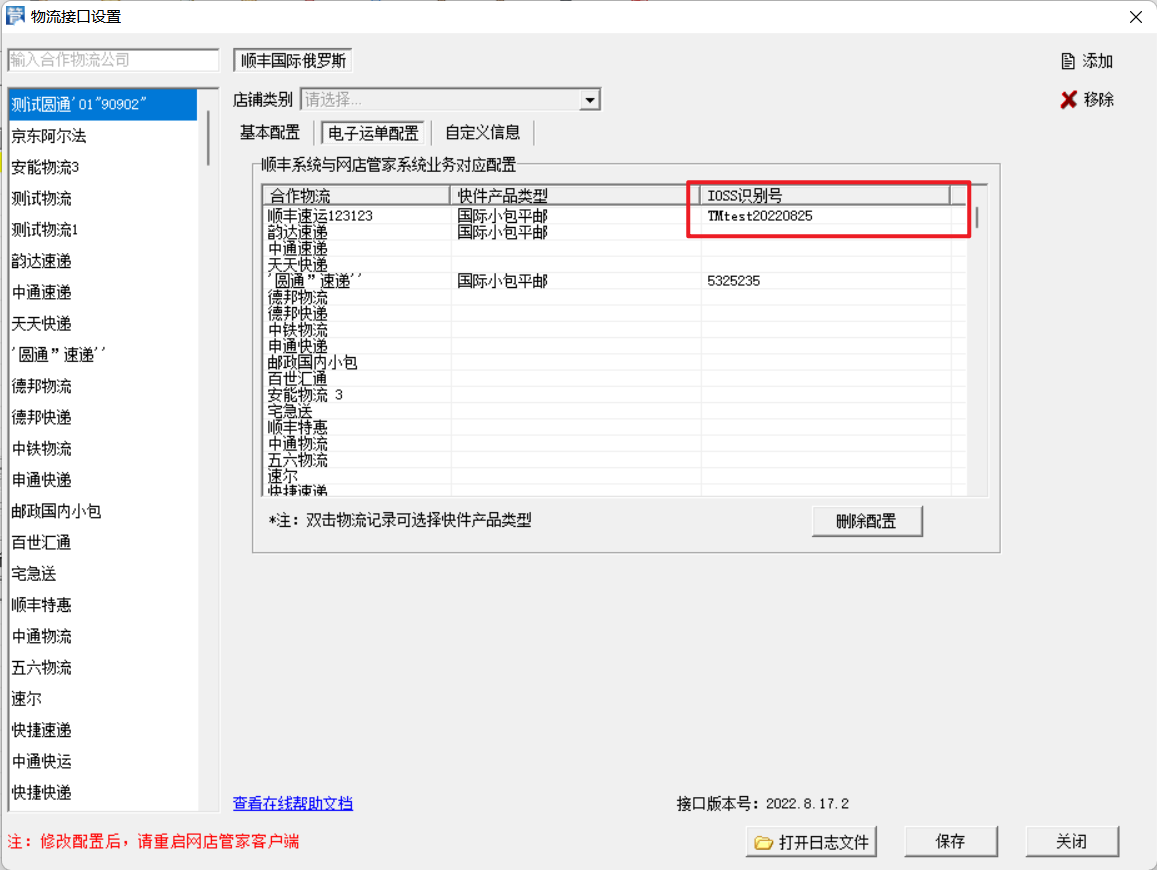1157x870 pixels.
Task: Select 快捷速递 in left list
Action: pyautogui.click(x=103, y=730)
